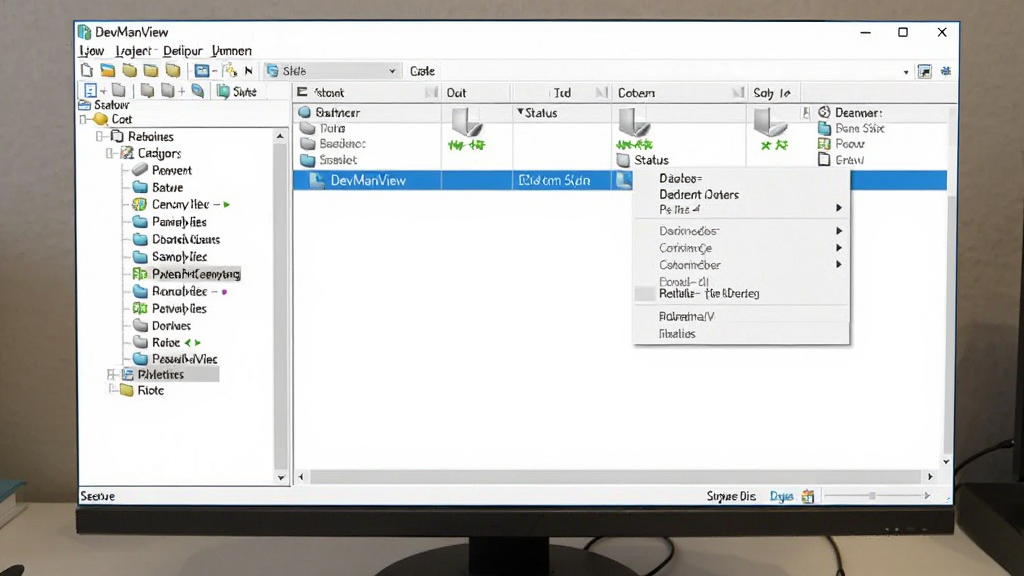This screenshot has width=1024, height=576.
Task: Open the orange-and-blue open-folder toolbar icon
Action: (108, 71)
